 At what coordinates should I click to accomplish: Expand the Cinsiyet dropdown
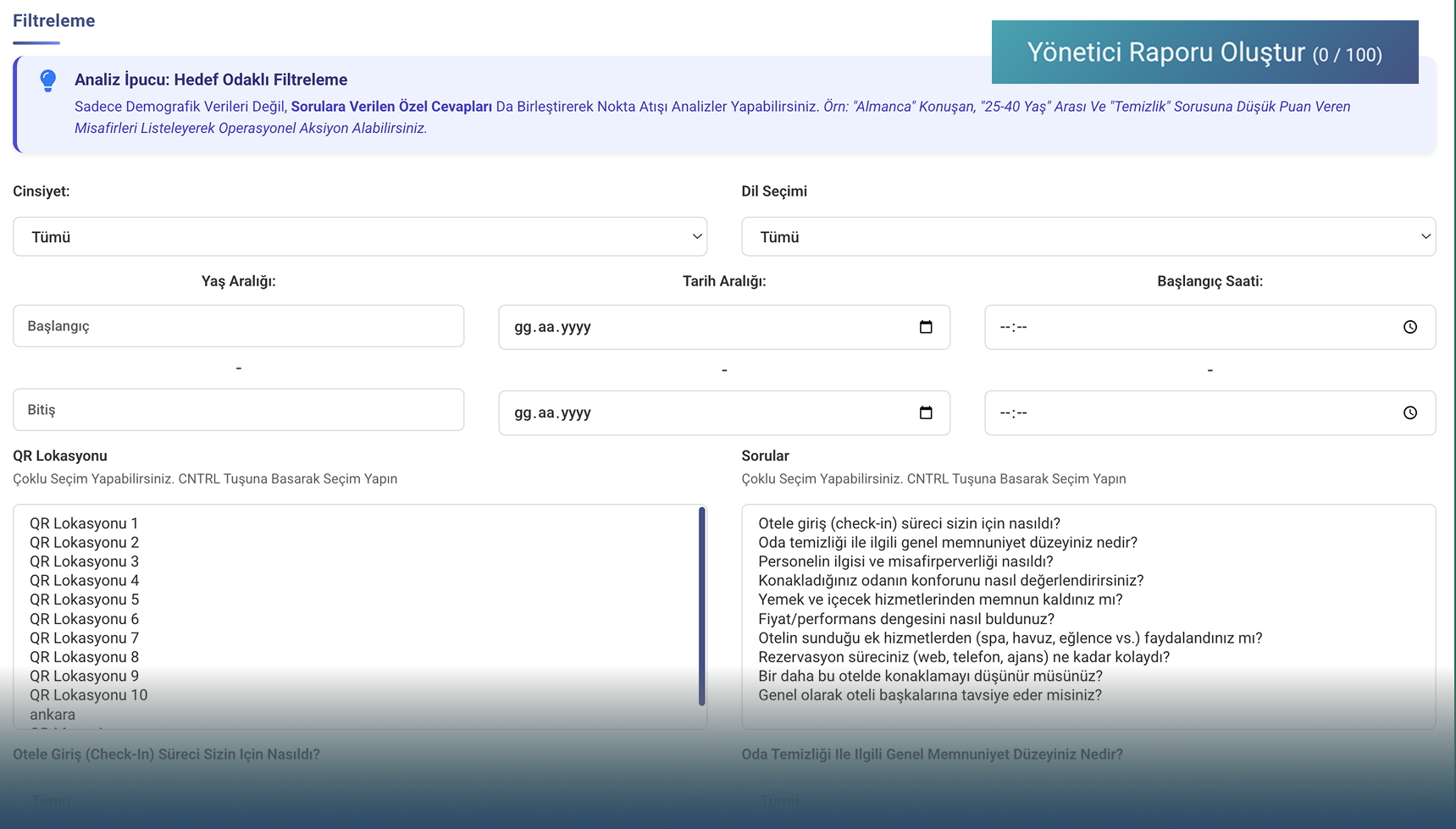360,237
